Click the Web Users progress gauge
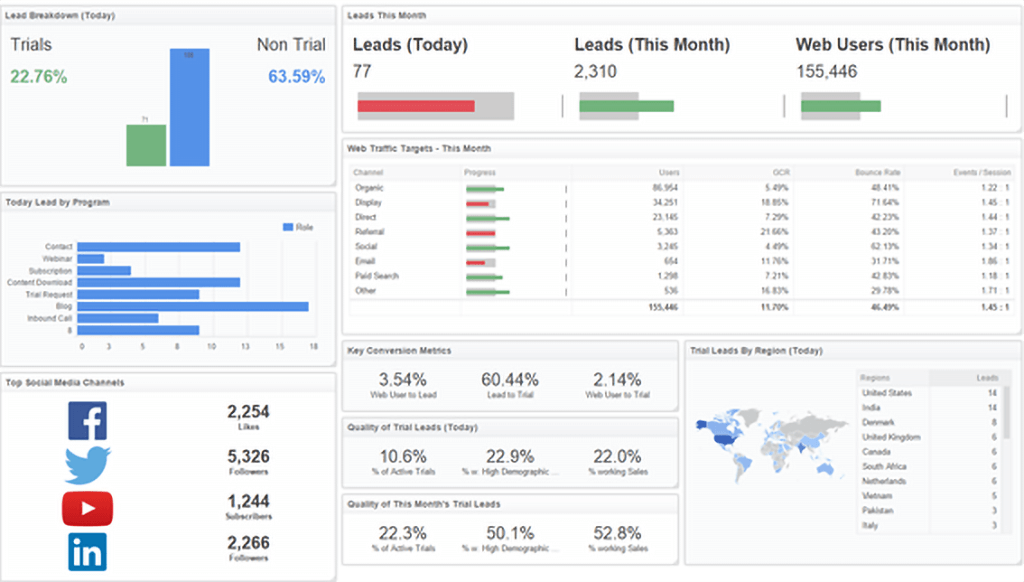Image resolution: width=1024 pixels, height=582 pixels. click(x=841, y=106)
